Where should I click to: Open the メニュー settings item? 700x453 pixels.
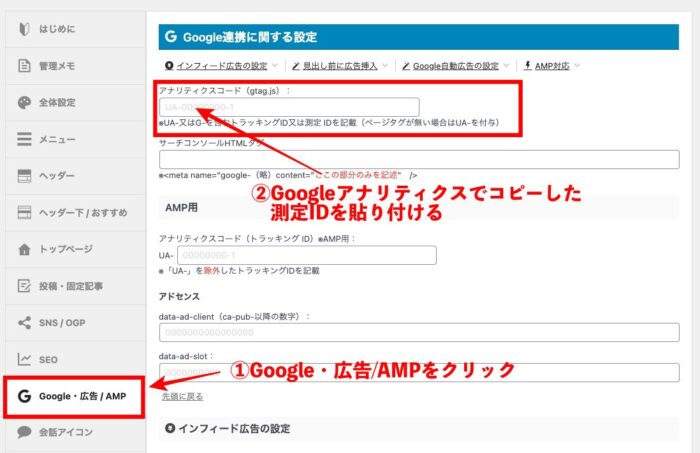click(x=75, y=139)
